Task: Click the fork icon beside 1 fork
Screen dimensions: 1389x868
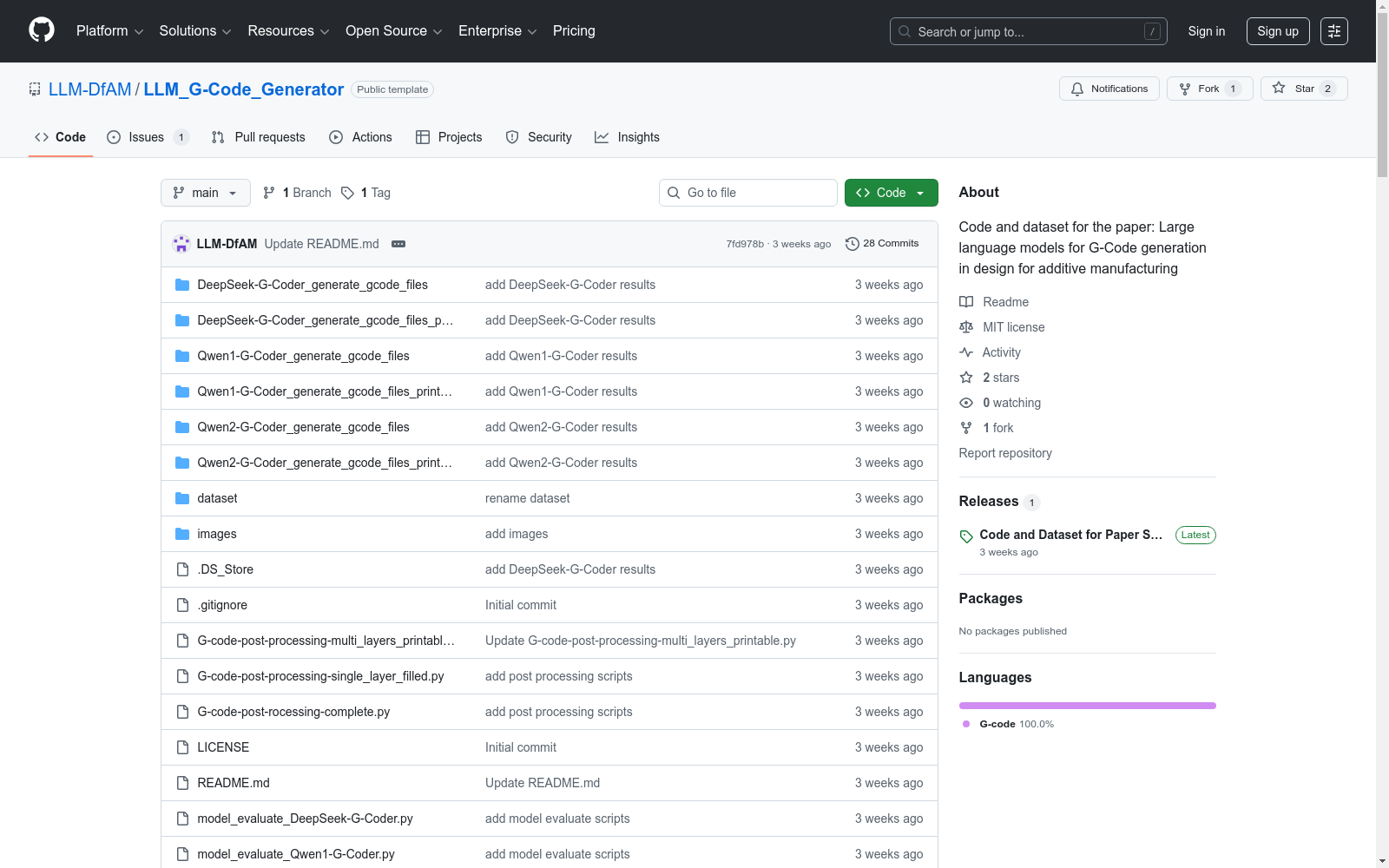Action: [966, 428]
